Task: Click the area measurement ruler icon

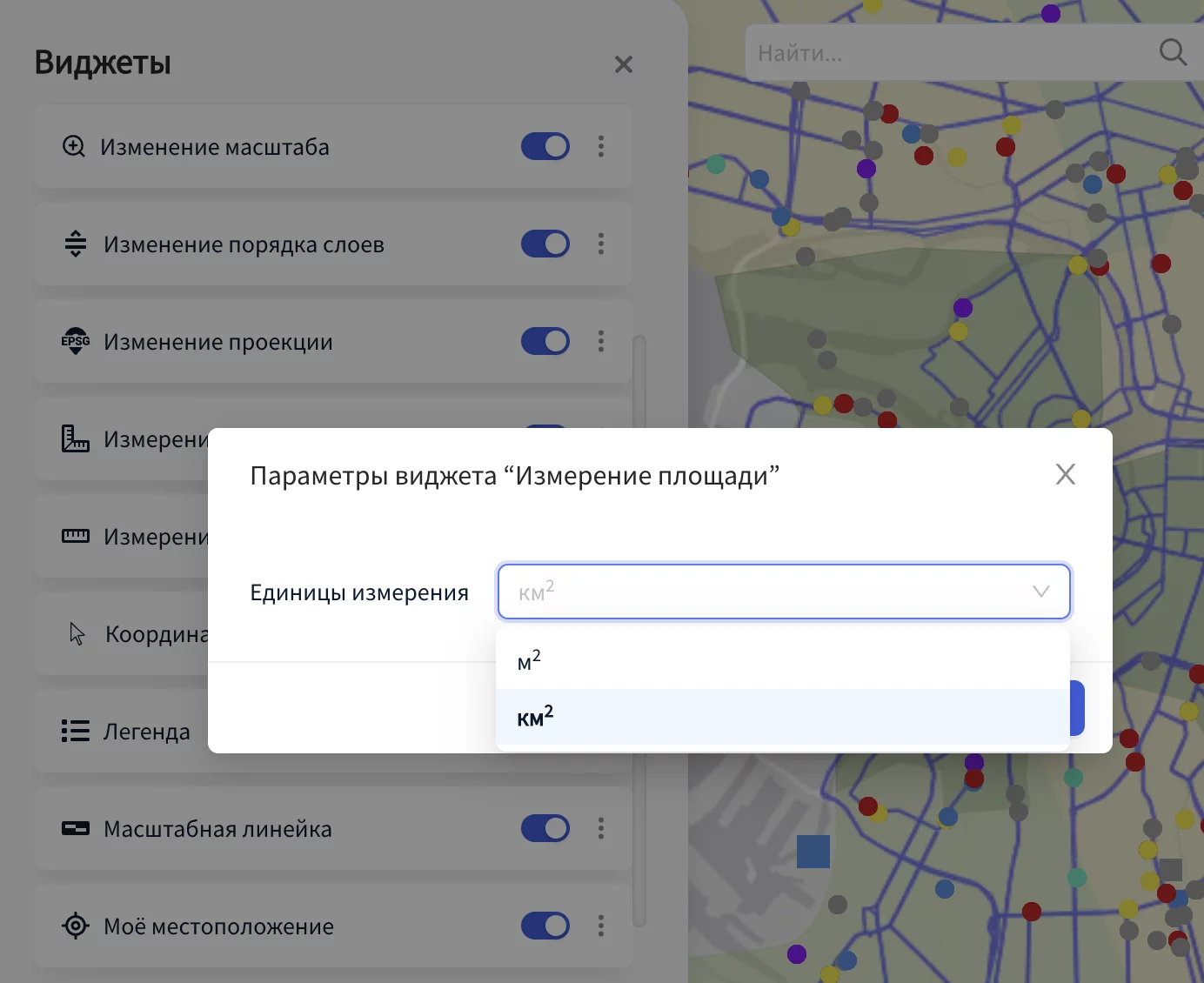Action: [76, 438]
